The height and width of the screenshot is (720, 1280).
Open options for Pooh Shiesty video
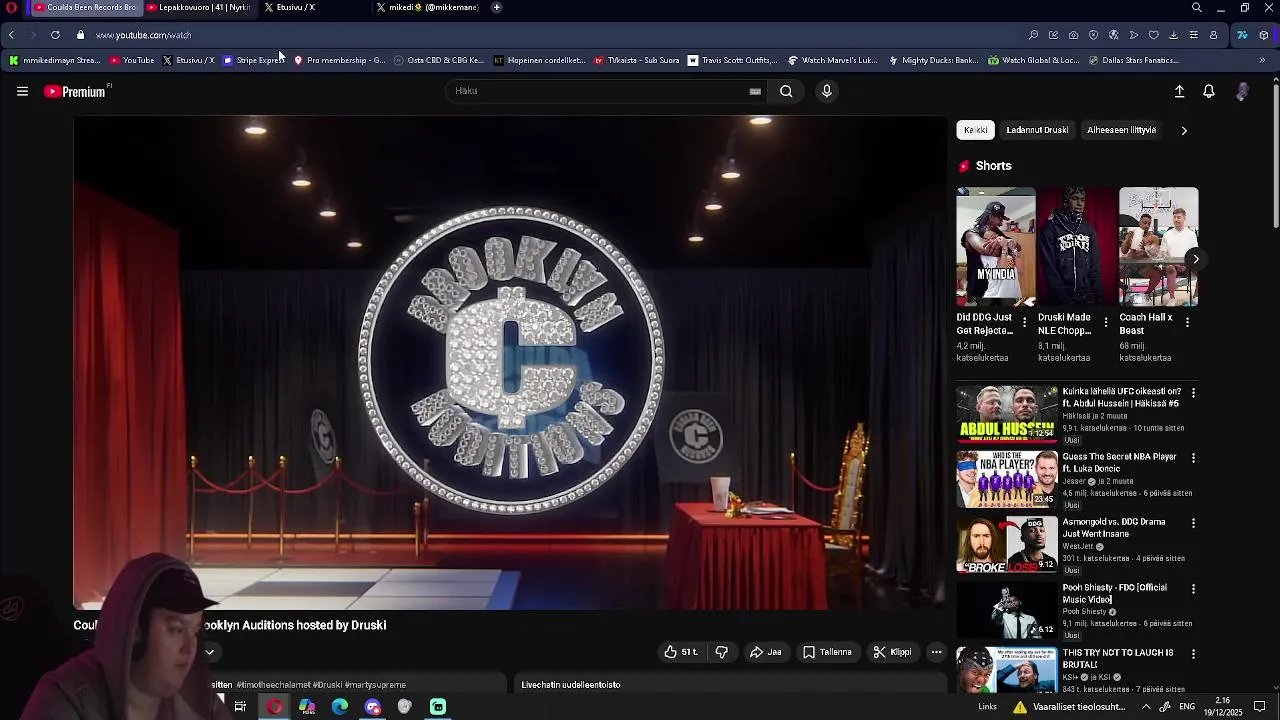click(x=1193, y=589)
